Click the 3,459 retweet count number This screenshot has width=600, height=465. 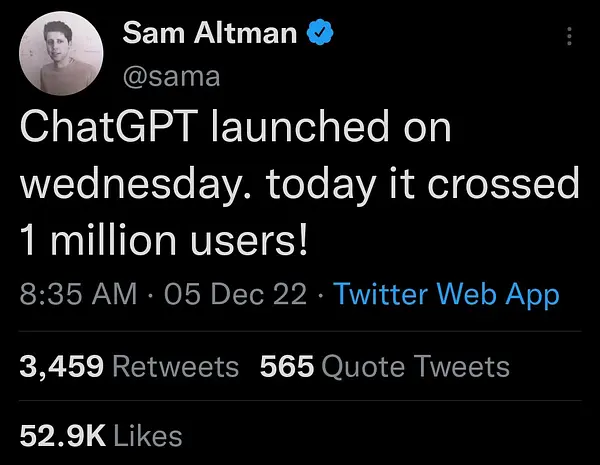[61, 366]
